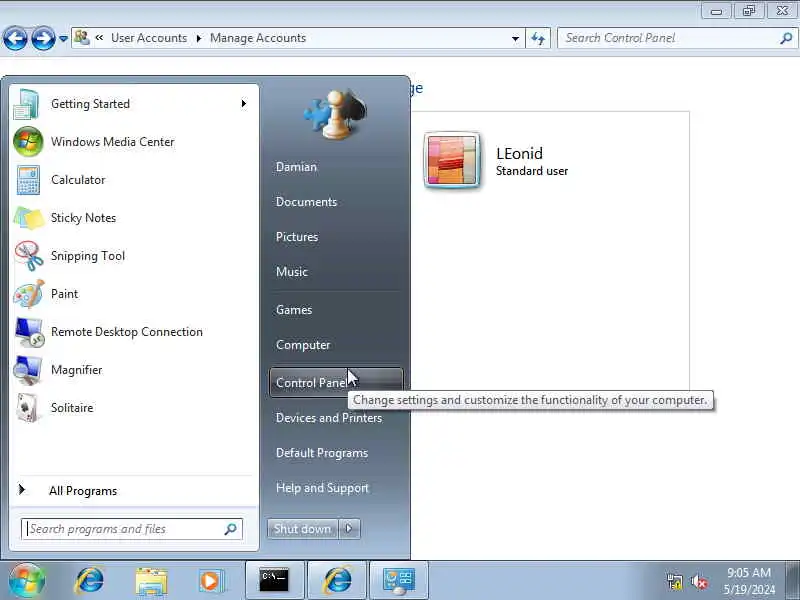Click User Accounts breadcrumb

149,38
